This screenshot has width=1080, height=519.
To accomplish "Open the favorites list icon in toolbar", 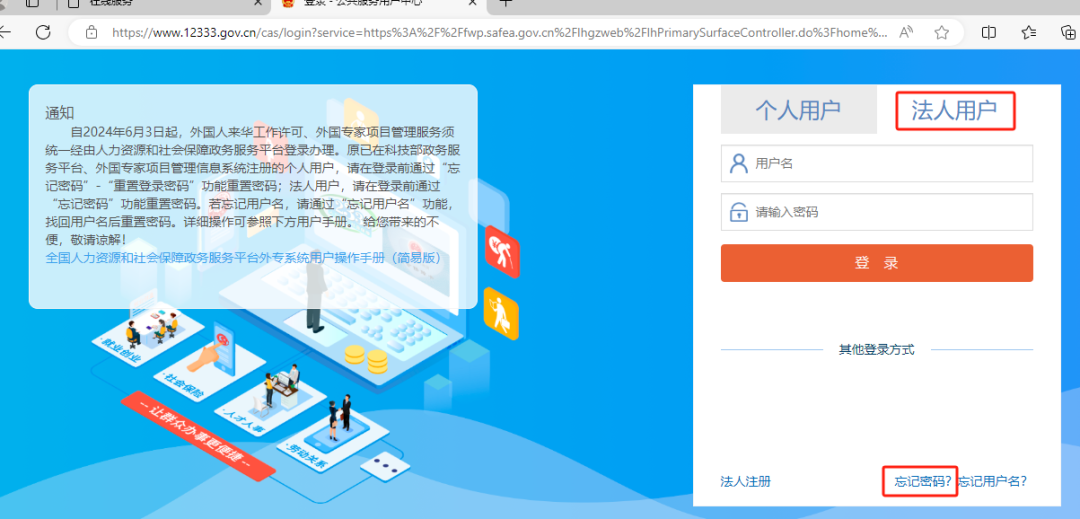I will (1029, 32).
